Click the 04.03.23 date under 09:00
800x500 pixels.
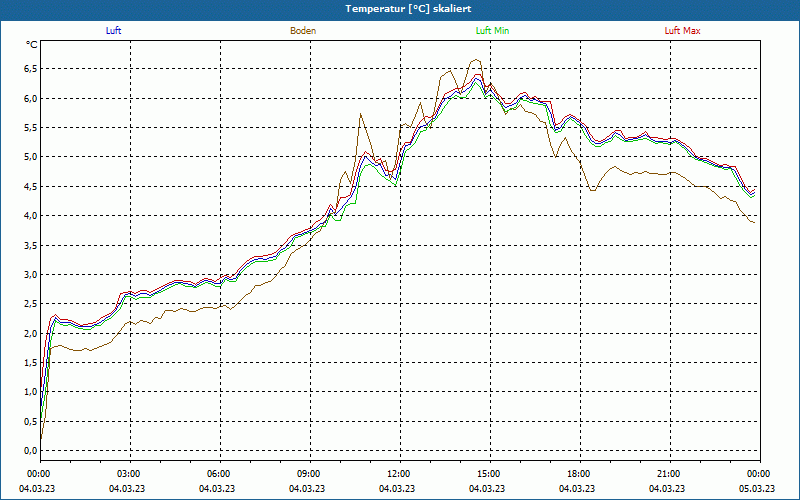point(307,488)
